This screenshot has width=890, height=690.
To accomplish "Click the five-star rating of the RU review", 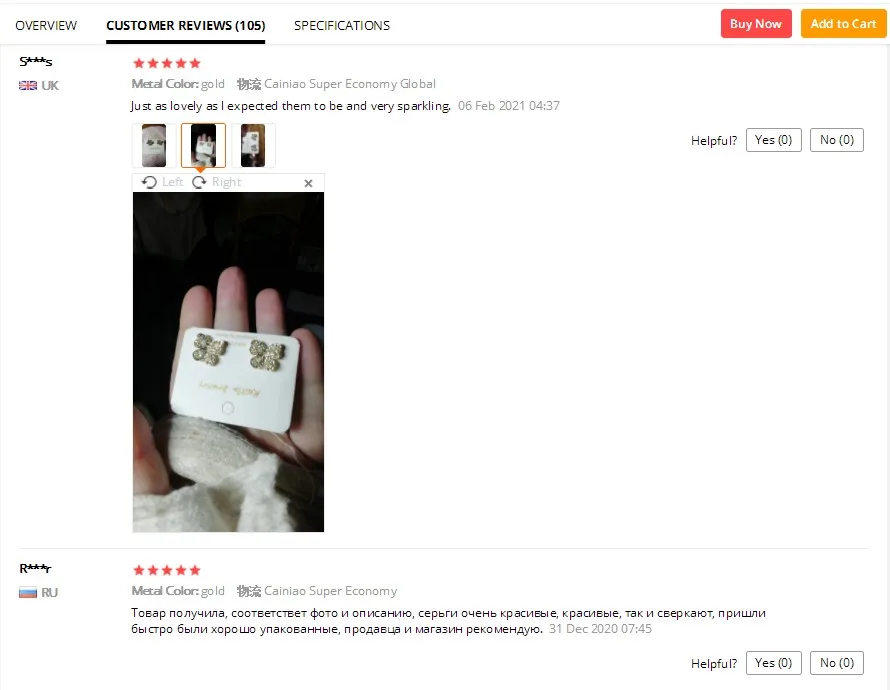I will tap(166, 570).
